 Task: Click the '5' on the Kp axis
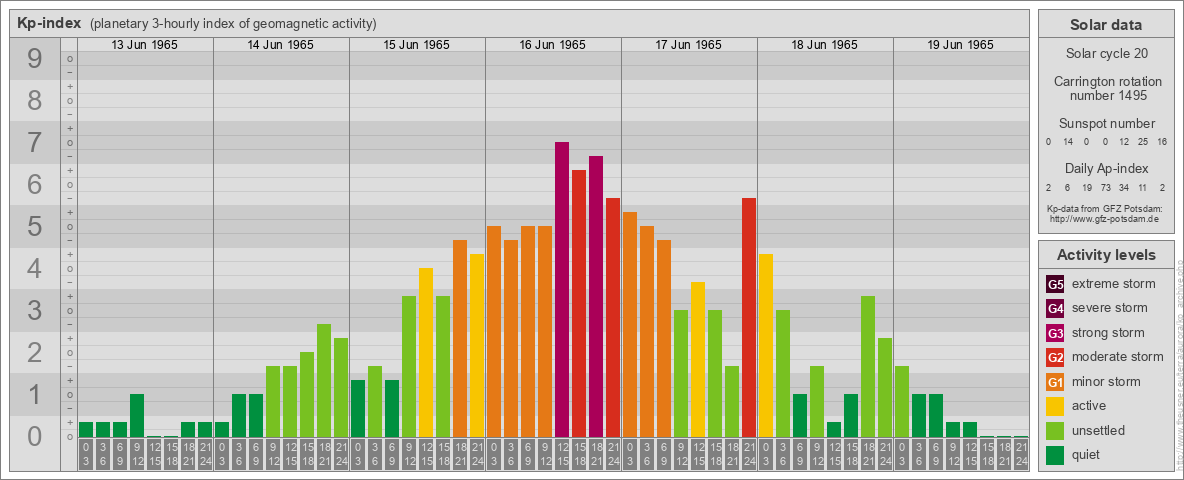34,226
